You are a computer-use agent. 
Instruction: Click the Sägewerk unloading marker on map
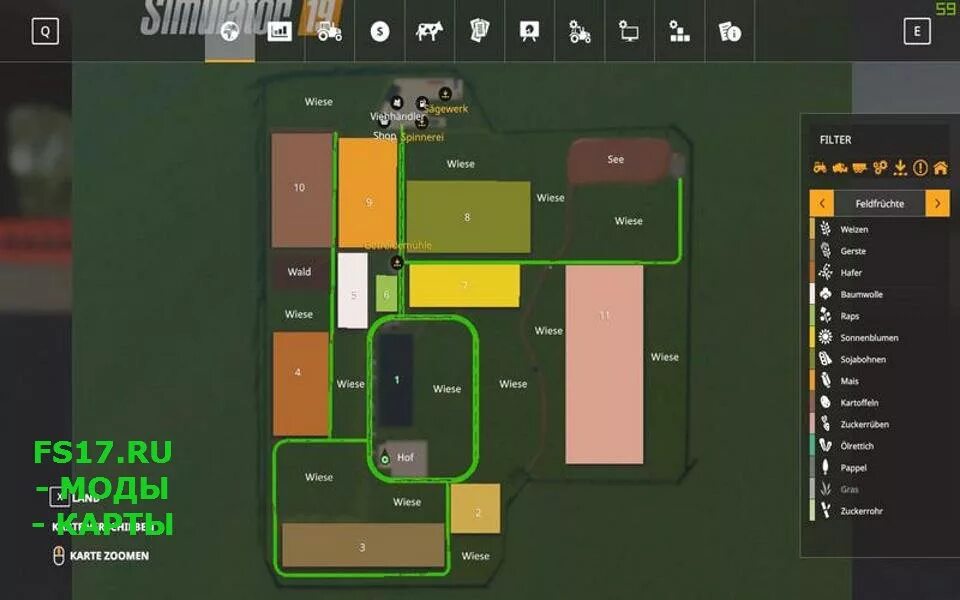pyautogui.click(x=445, y=94)
